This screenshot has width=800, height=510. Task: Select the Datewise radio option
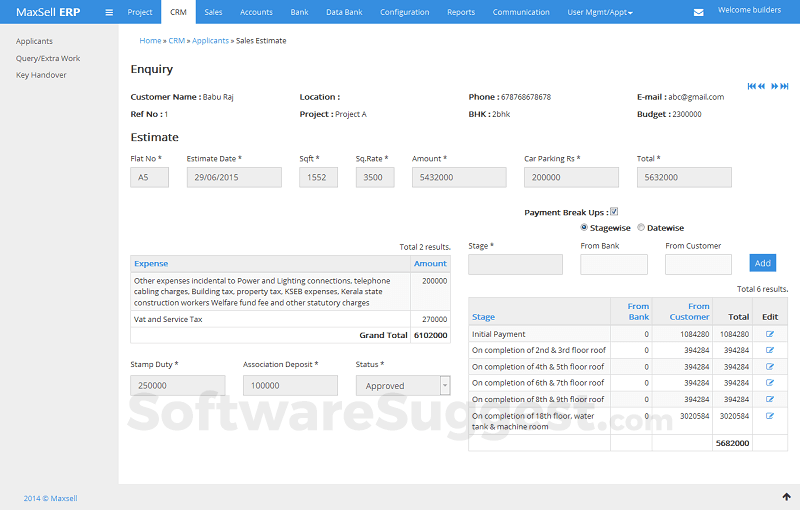click(641, 227)
